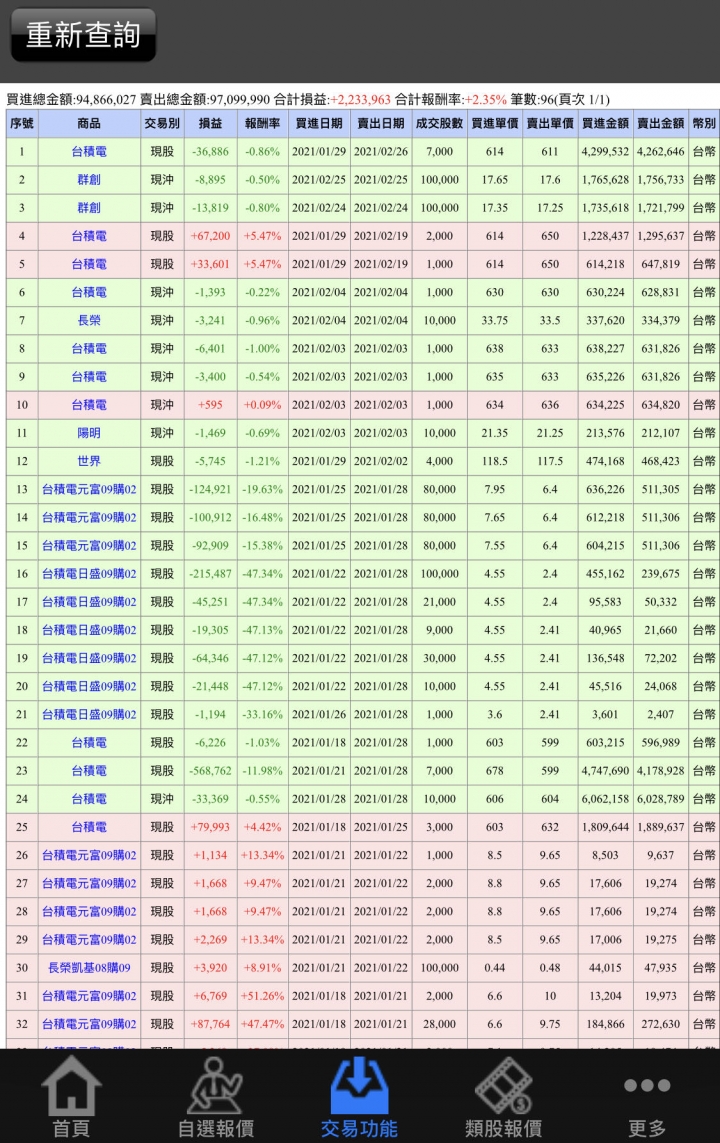Click the 賣出日期 column header
Image resolution: width=720 pixels, height=1143 pixels.
(x=380, y=123)
